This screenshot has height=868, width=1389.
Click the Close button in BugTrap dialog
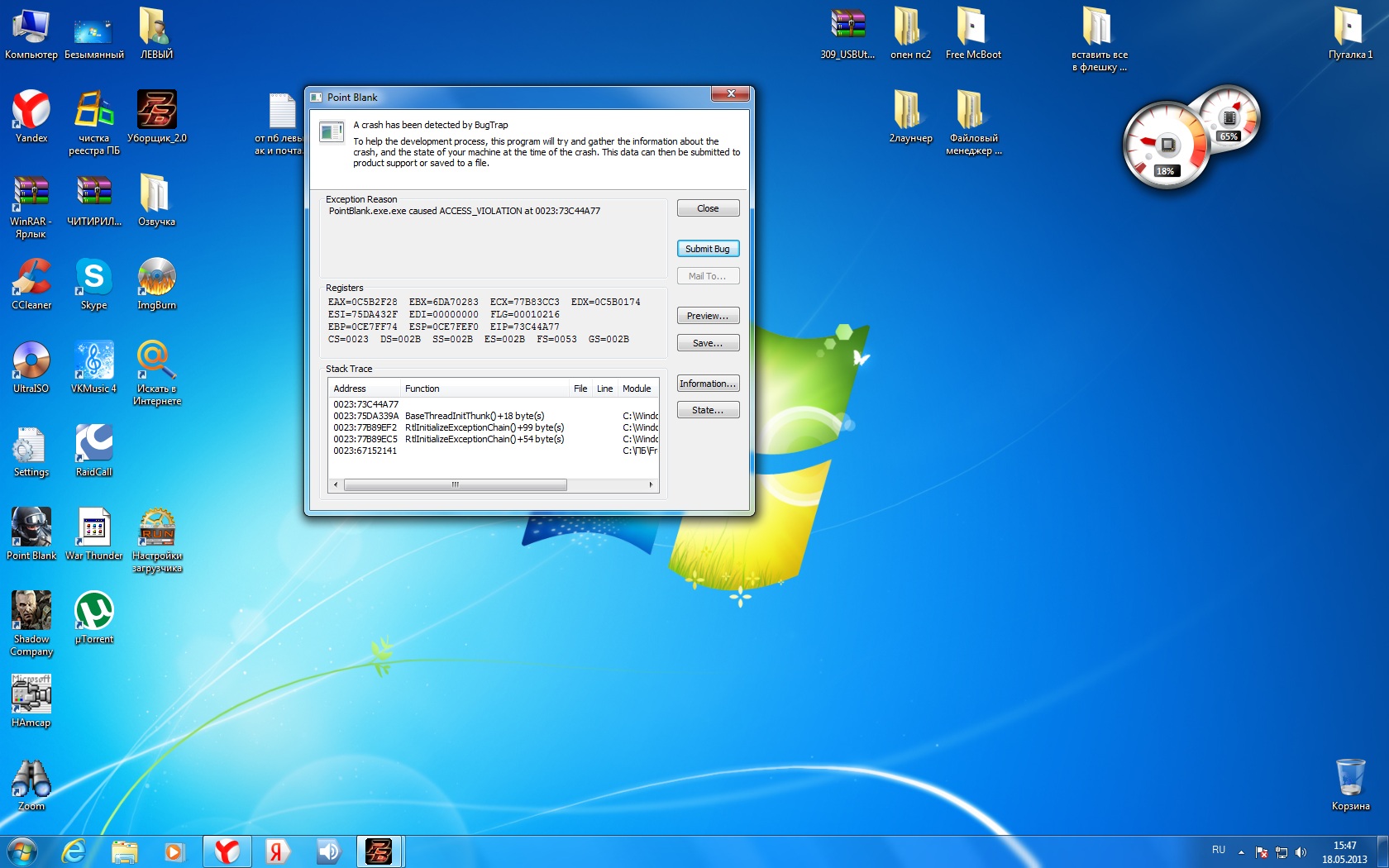[708, 208]
